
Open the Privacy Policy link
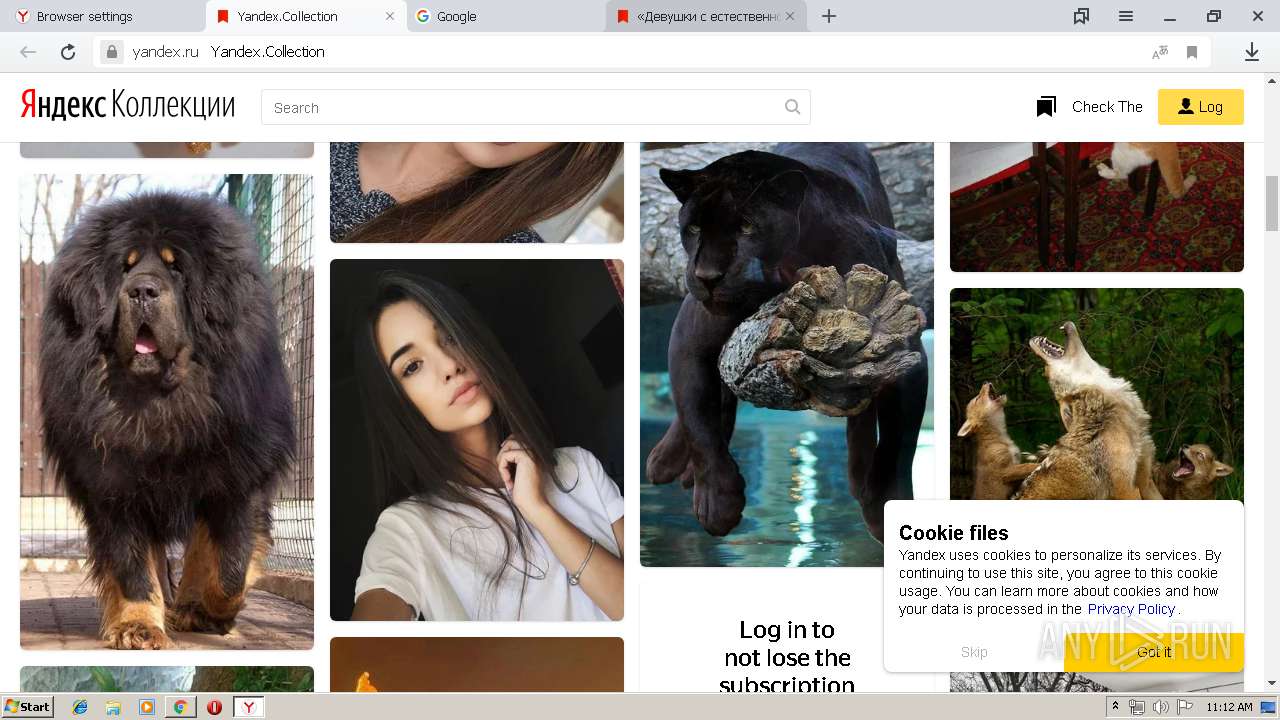(1131, 609)
